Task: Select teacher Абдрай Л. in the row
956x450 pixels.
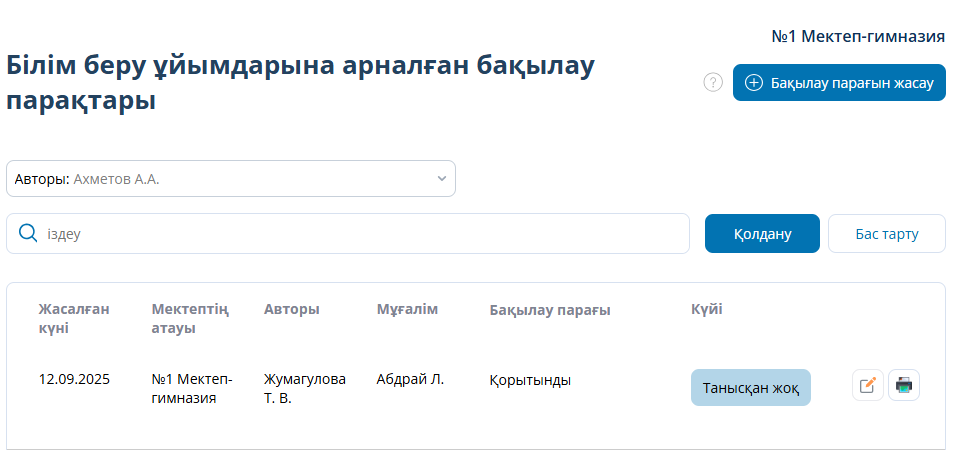Action: 410,379
